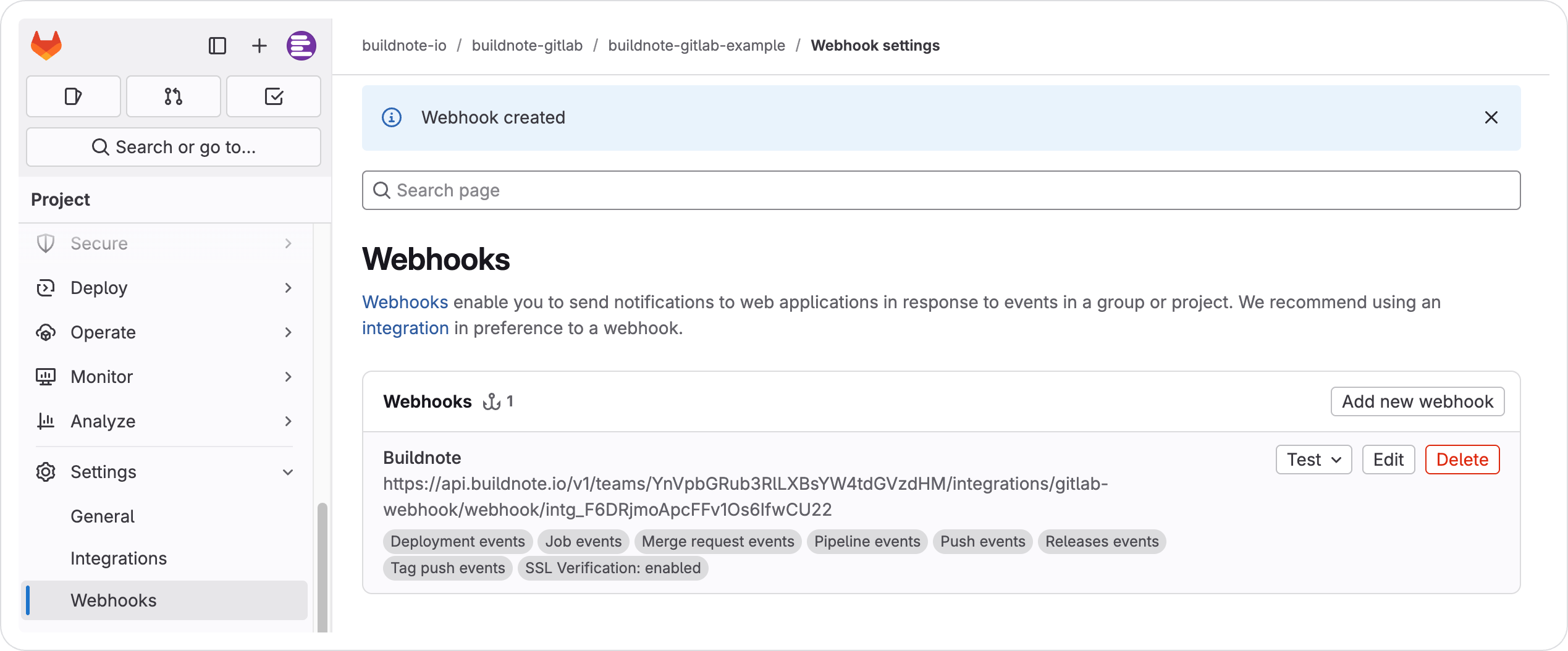Go to buildnote-gitlab breadcrumb
The image size is (1568, 651).
click(527, 46)
